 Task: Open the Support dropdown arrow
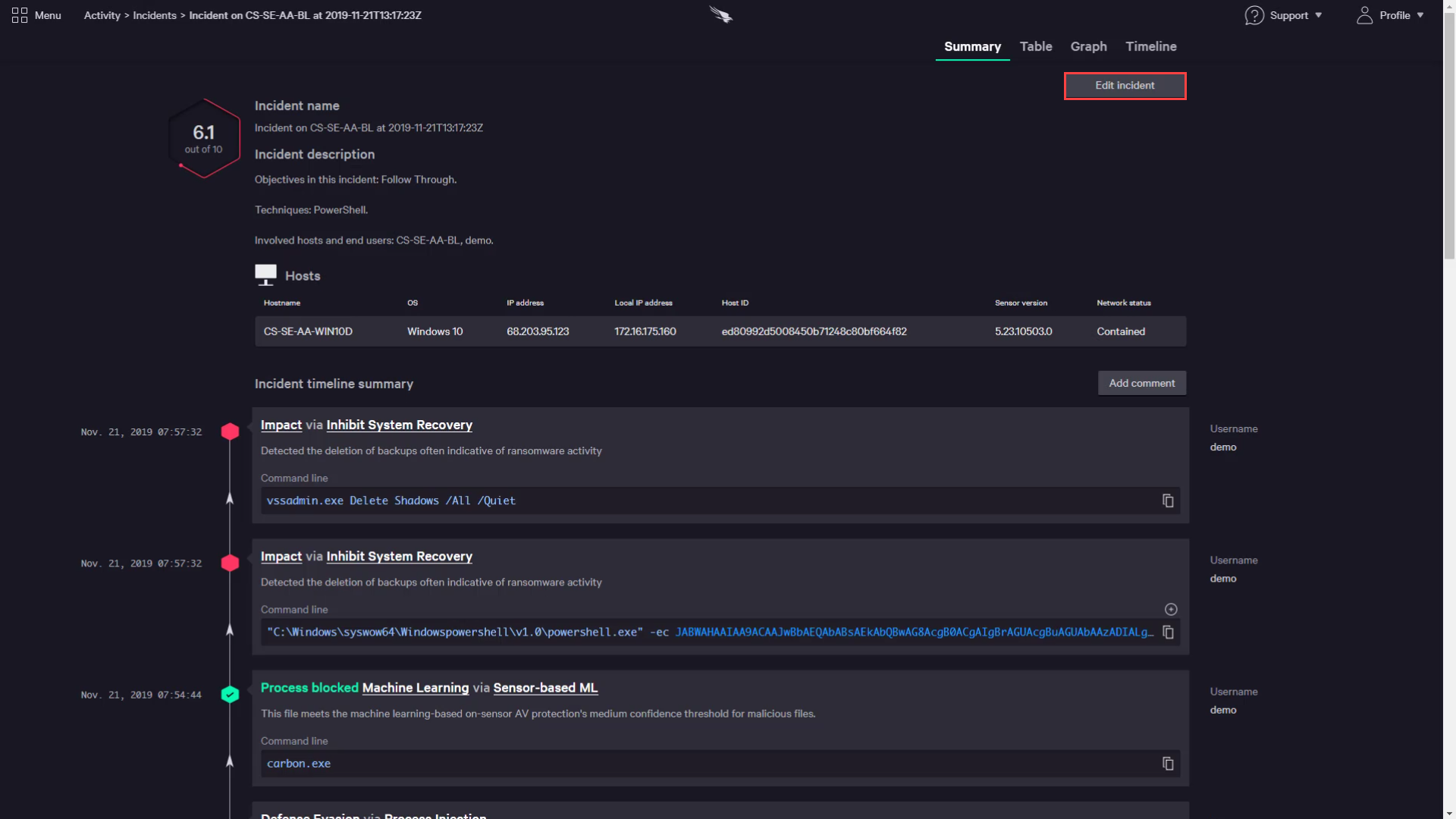tap(1319, 15)
